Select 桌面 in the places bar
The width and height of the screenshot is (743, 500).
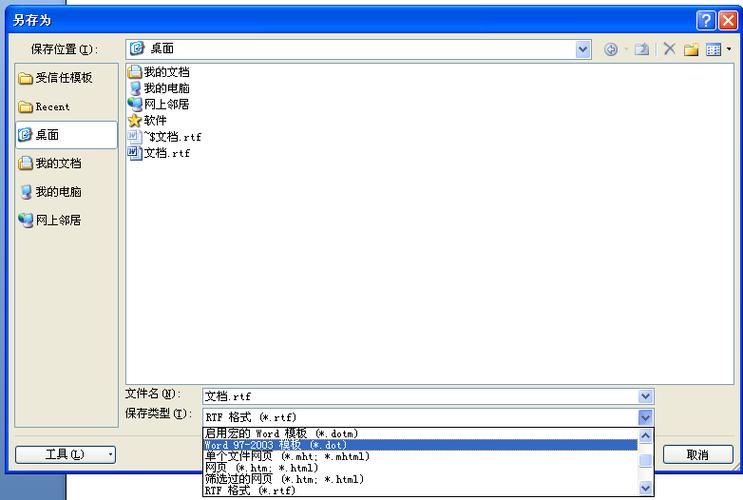pyautogui.click(x=66, y=135)
